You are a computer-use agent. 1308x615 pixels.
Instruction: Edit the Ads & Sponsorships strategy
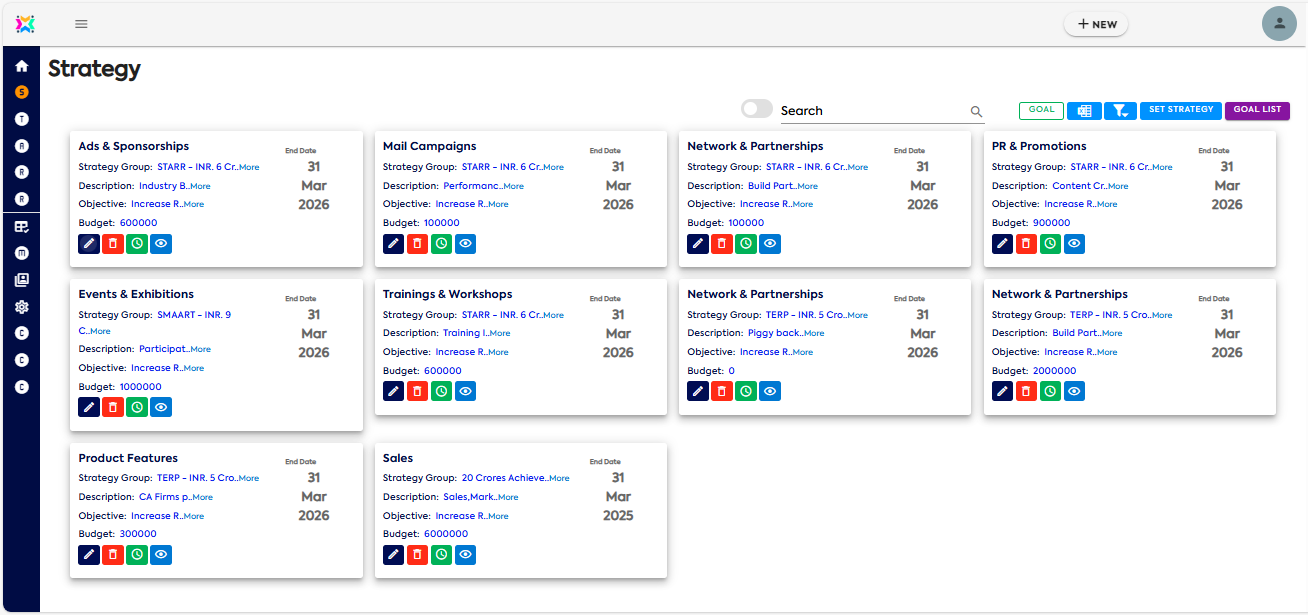click(89, 243)
